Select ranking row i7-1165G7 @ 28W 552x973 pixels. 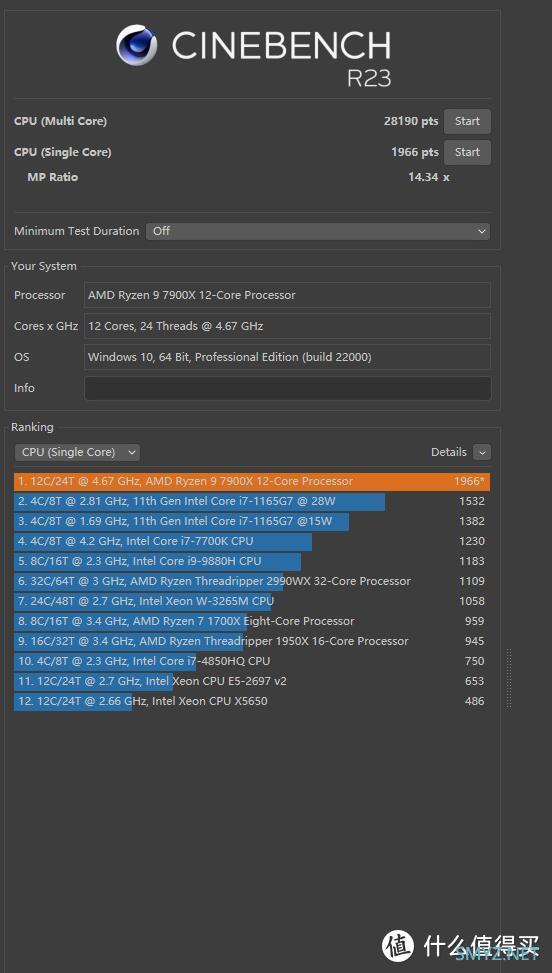(252, 501)
